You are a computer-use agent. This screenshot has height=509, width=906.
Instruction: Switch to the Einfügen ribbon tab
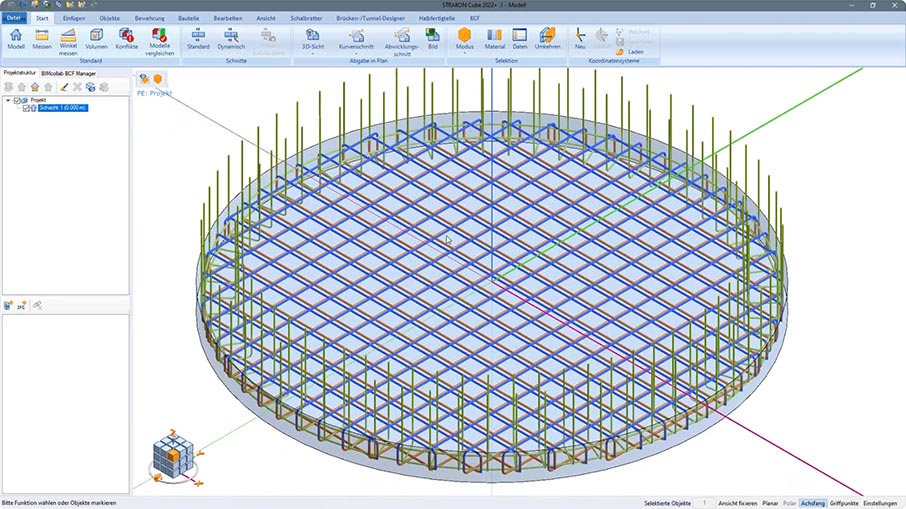click(x=73, y=18)
